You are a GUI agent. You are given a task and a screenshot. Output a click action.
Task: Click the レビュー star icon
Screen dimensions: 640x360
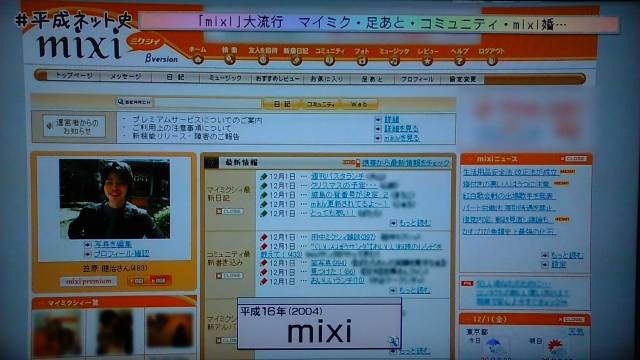click(427, 61)
